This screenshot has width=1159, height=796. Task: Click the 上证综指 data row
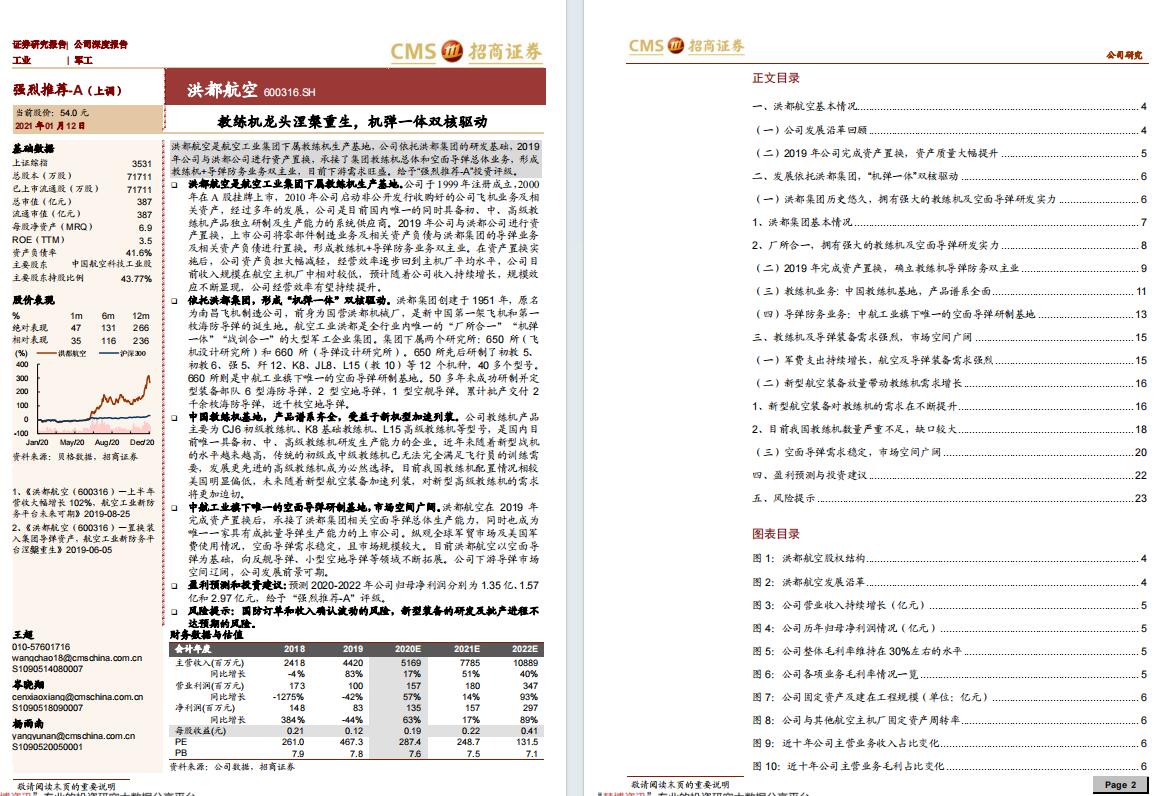click(x=82, y=163)
